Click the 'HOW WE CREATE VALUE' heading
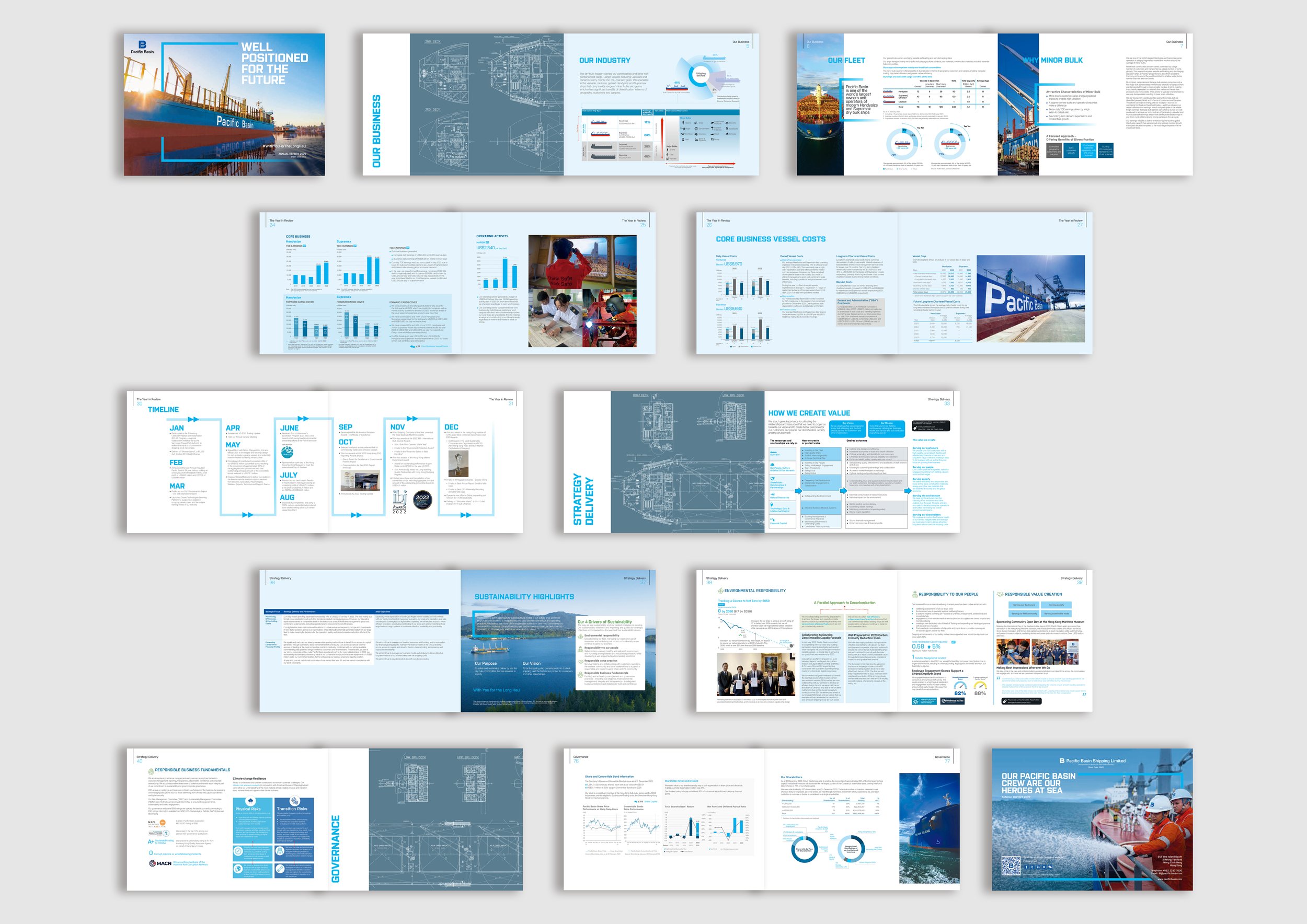1307x924 pixels. point(809,413)
